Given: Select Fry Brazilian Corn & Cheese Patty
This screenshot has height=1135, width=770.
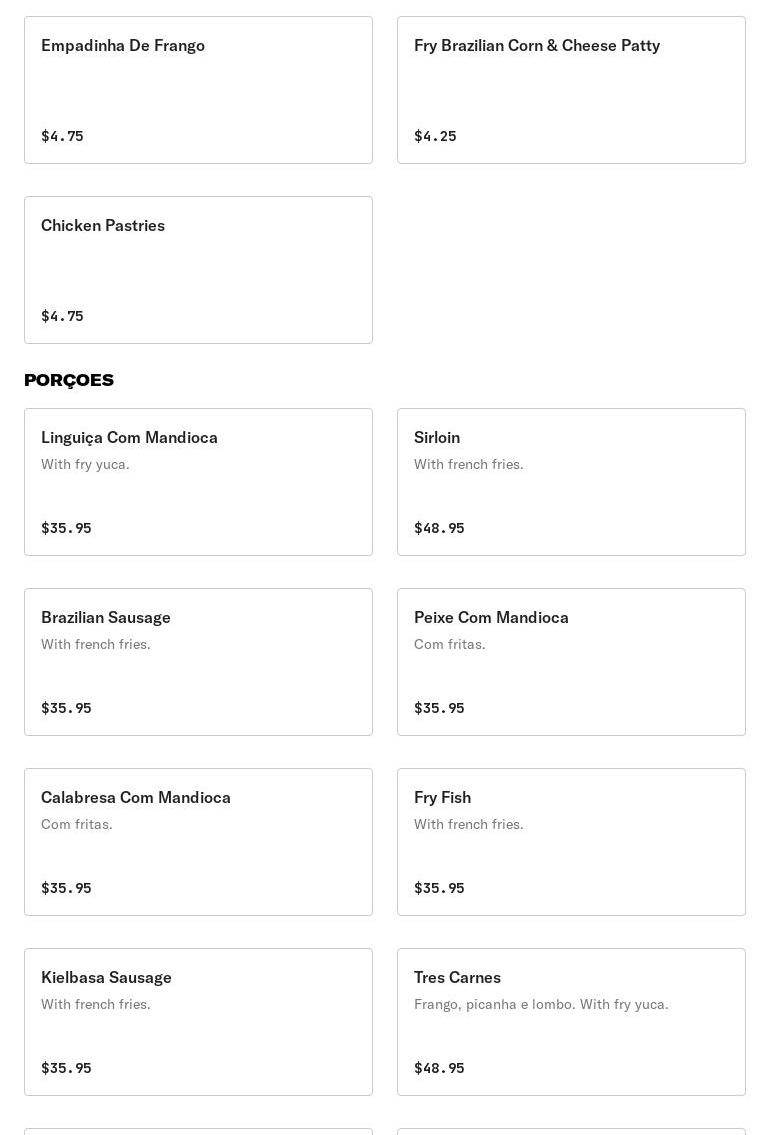Looking at the screenshot, I should click(x=571, y=90).
